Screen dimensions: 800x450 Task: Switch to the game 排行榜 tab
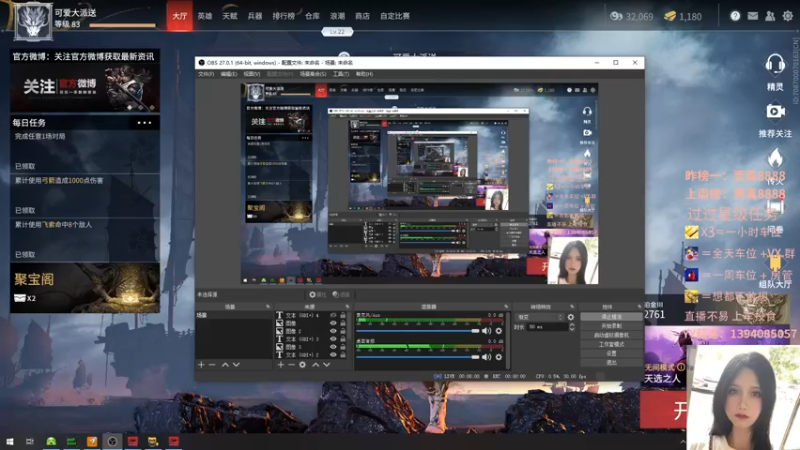click(284, 16)
